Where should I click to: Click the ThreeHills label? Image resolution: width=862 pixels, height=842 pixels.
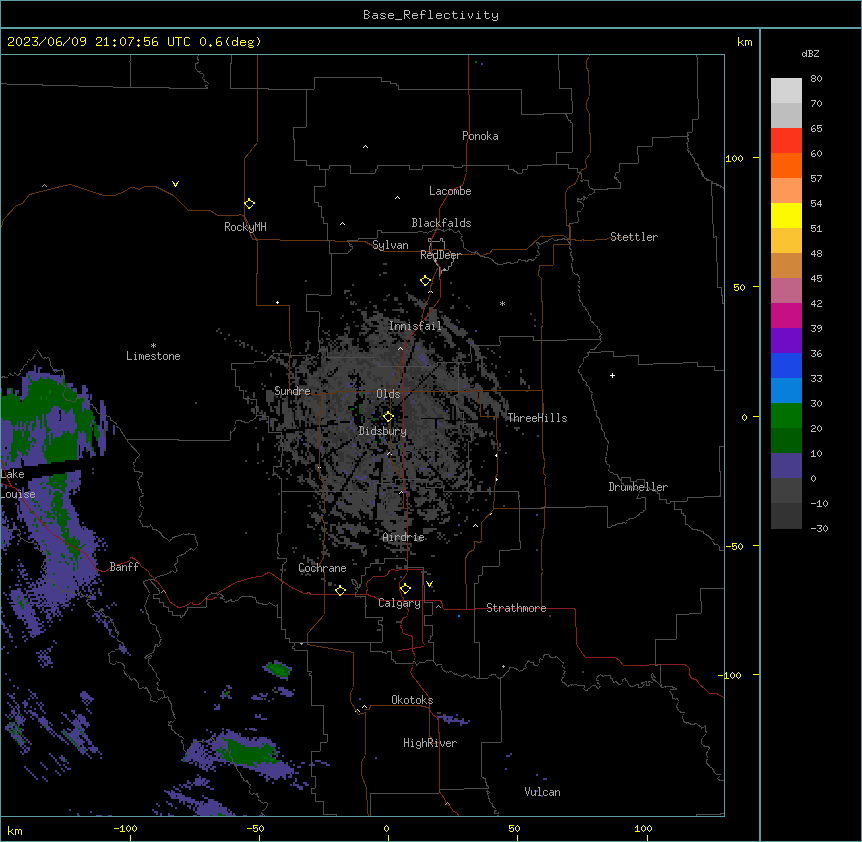point(537,418)
